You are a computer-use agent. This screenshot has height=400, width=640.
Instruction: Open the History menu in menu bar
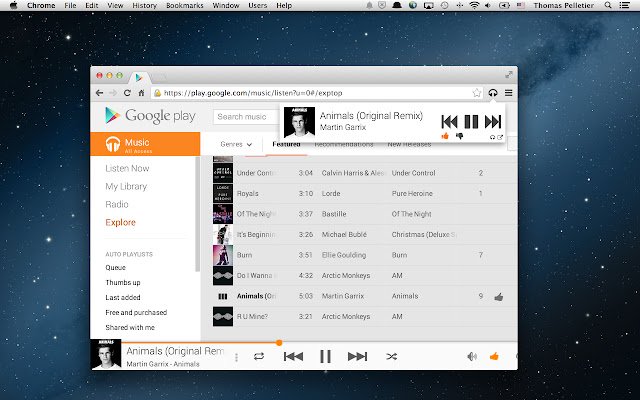tap(144, 5)
